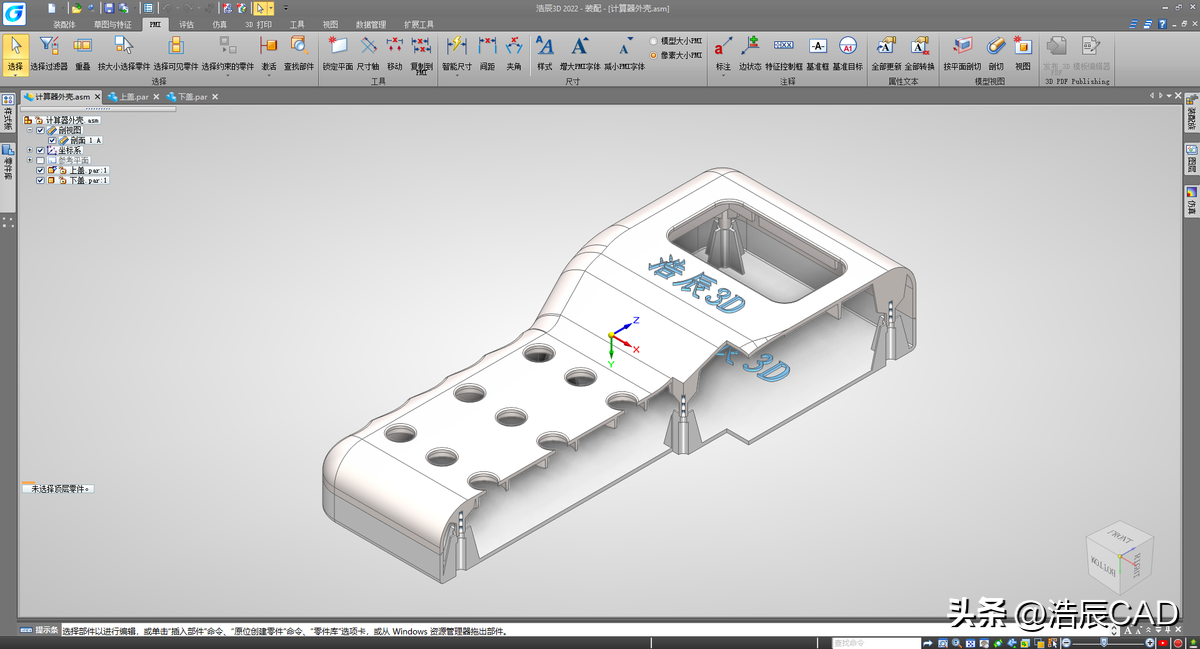This screenshot has width=1200, height=649.
Task: Select the 智能尺寸 smart dimension tool
Action: [456, 46]
